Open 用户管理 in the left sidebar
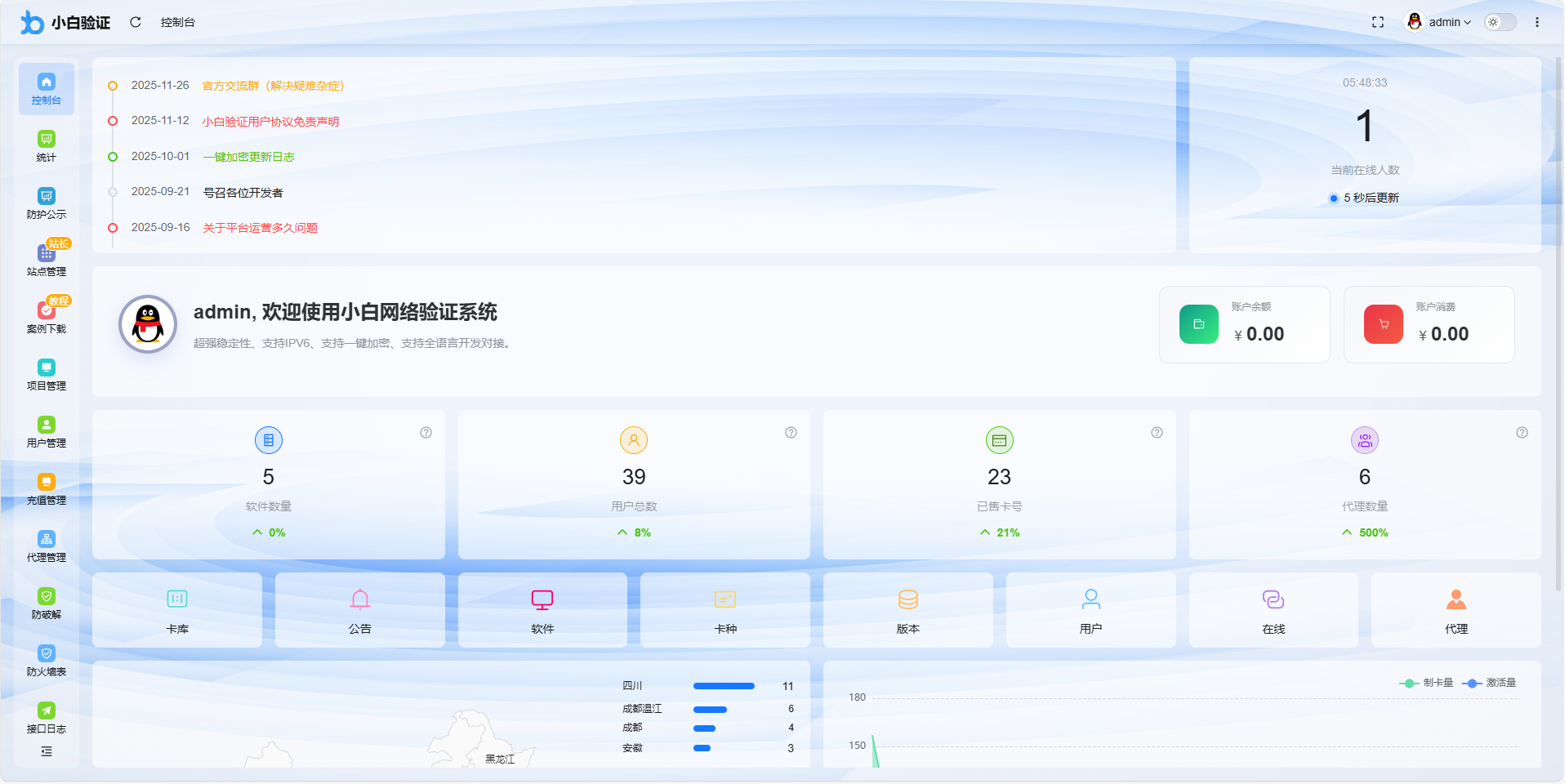Screen dimensions: 1565x784 pyautogui.click(x=46, y=430)
